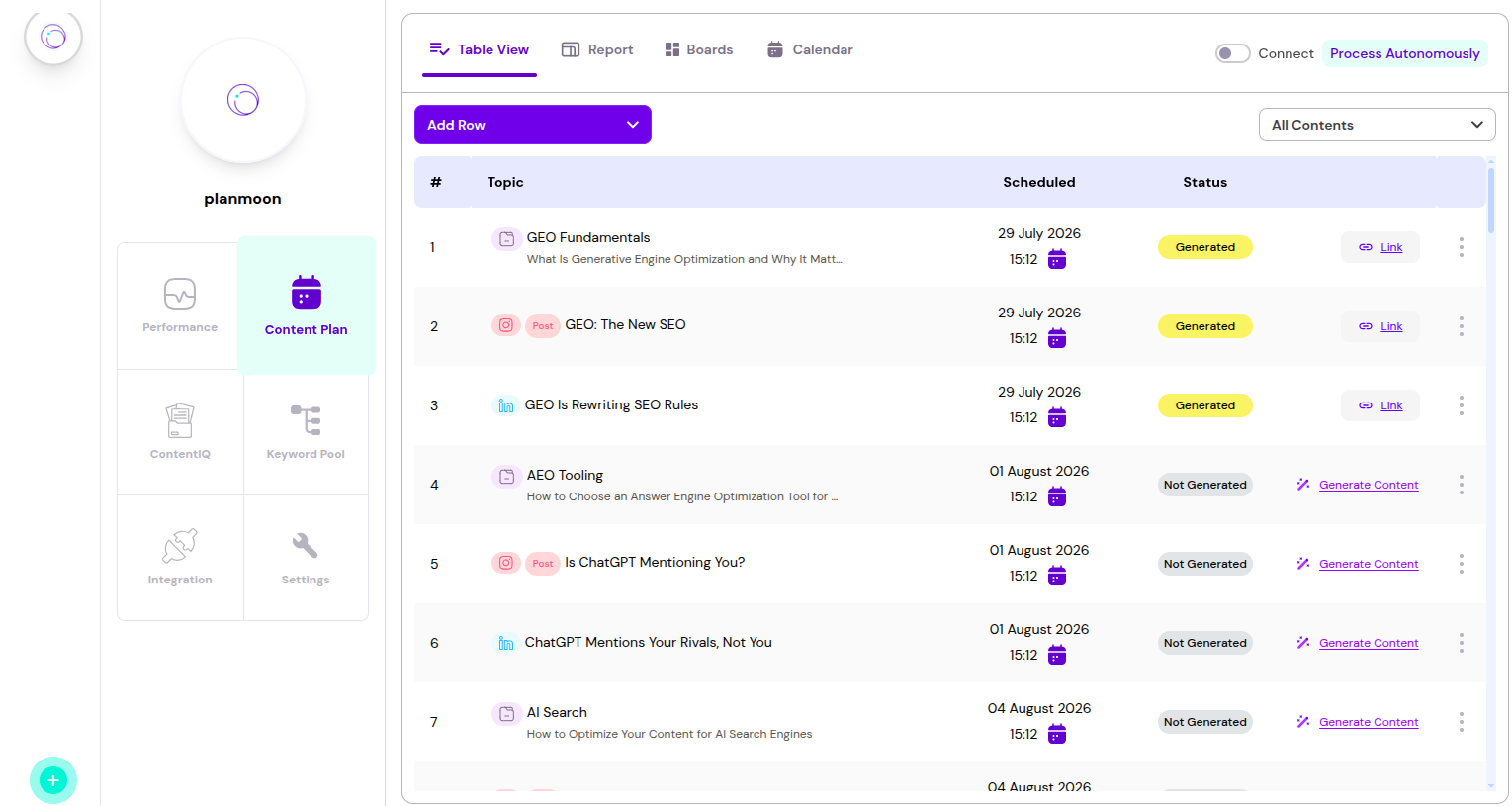Generate Content for AEO Tooling
This screenshot has width=1512, height=806.
1358,485
